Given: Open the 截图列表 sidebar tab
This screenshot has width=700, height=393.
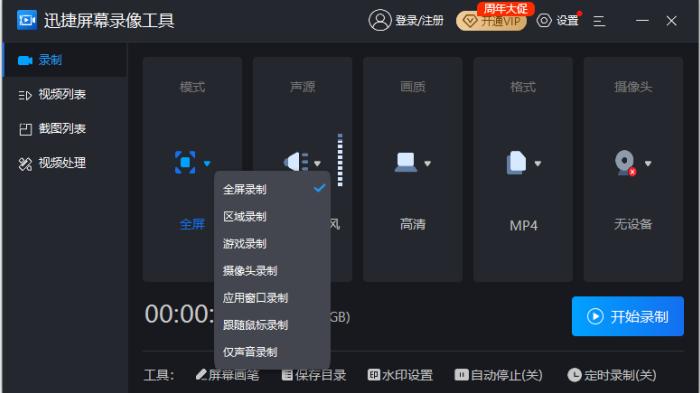Looking at the screenshot, I should [x=65, y=129].
